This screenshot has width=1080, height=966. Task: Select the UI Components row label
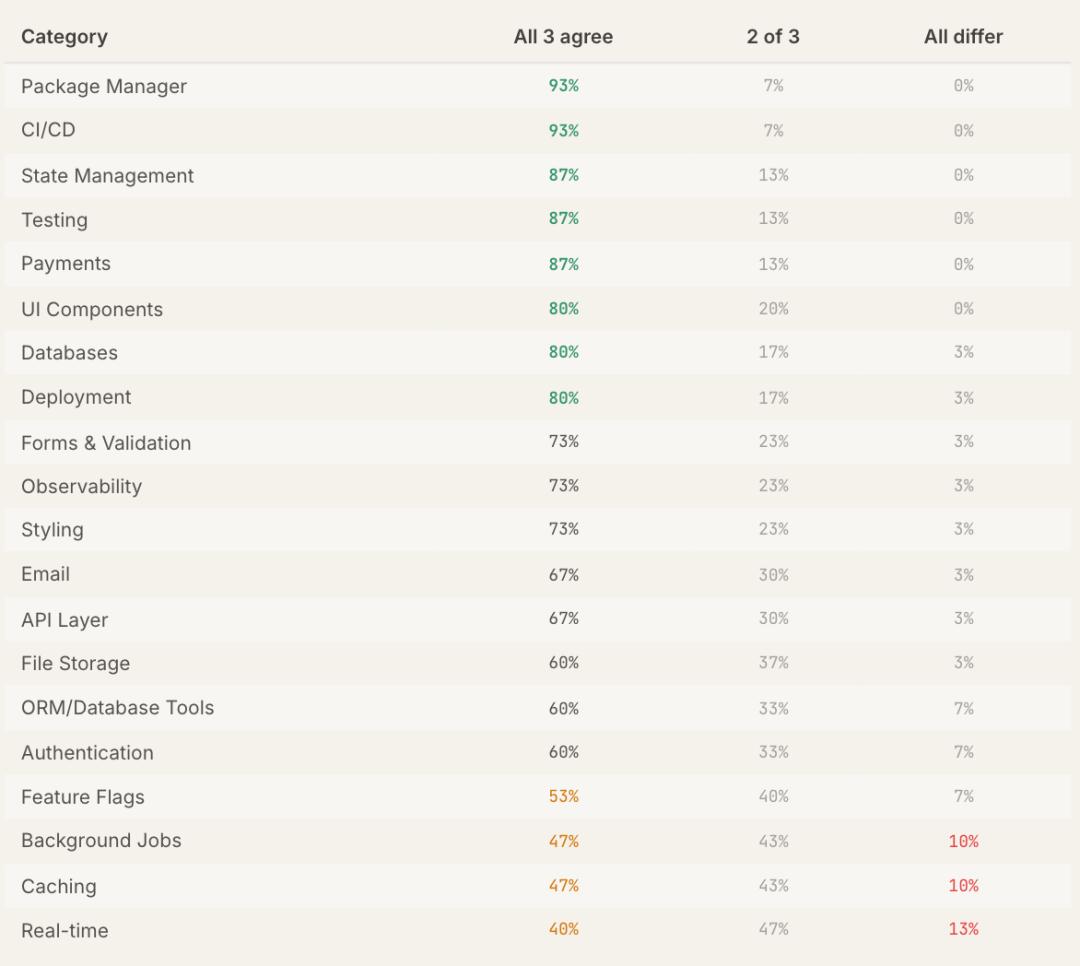point(92,309)
